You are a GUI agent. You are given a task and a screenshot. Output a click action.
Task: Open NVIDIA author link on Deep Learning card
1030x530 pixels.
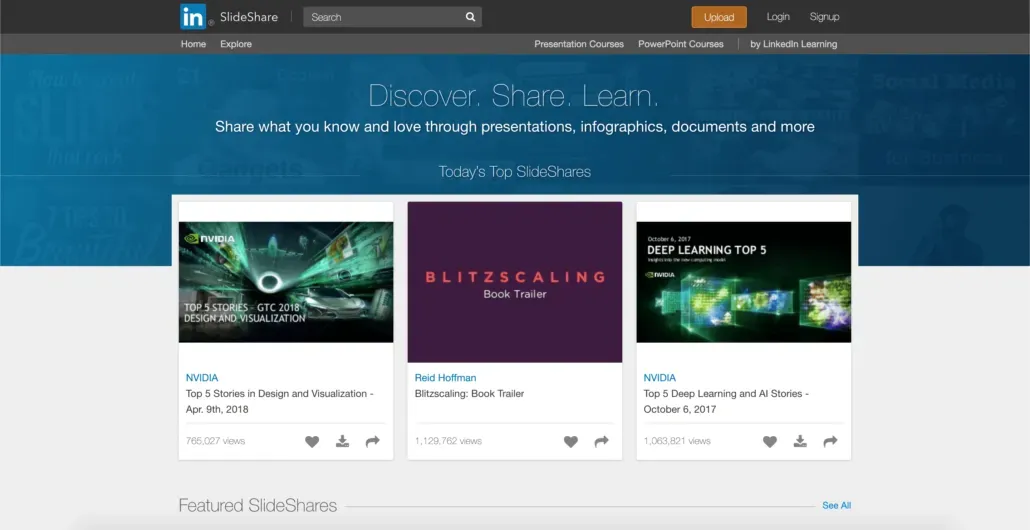(660, 378)
